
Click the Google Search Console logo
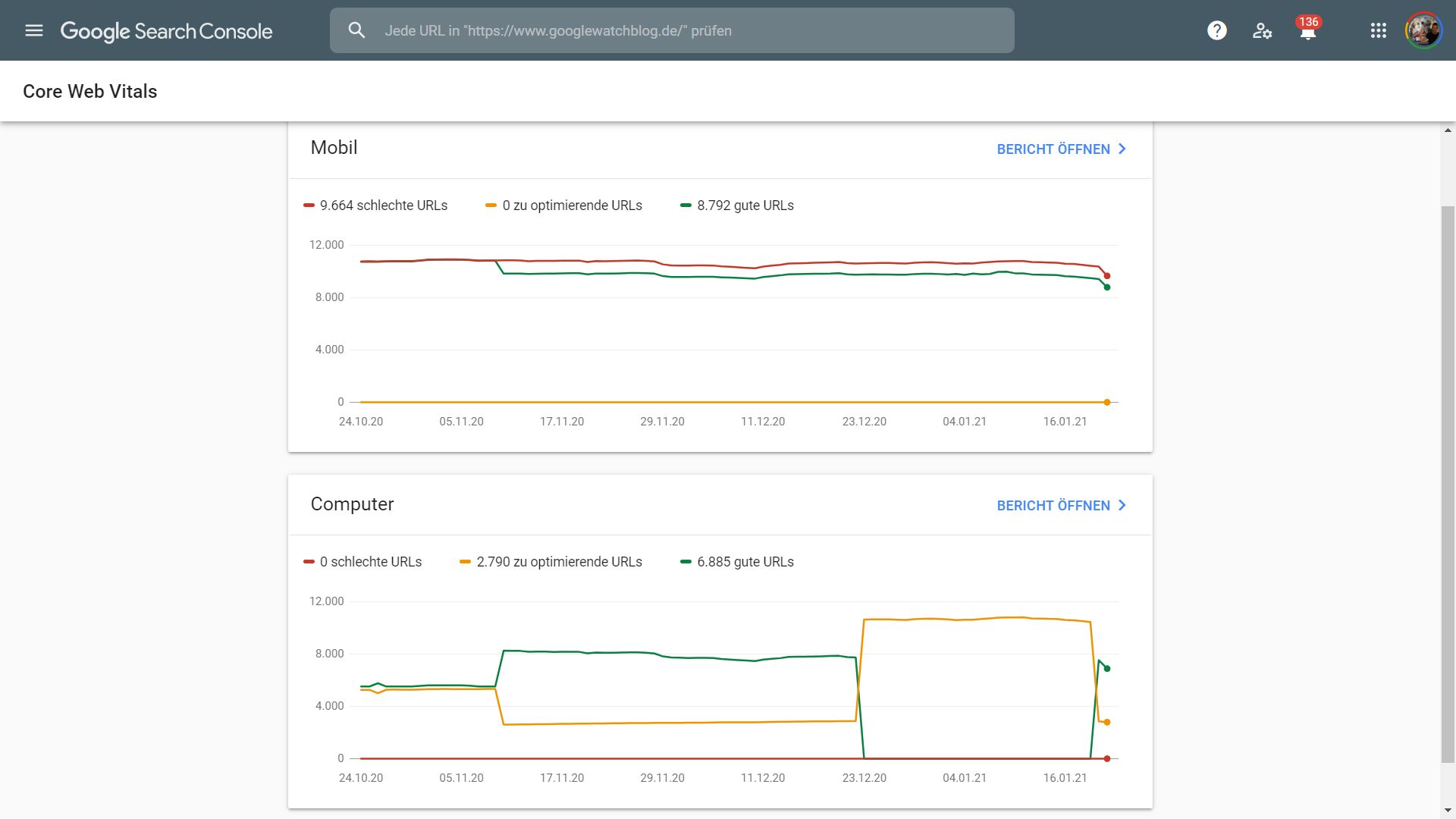tap(166, 31)
